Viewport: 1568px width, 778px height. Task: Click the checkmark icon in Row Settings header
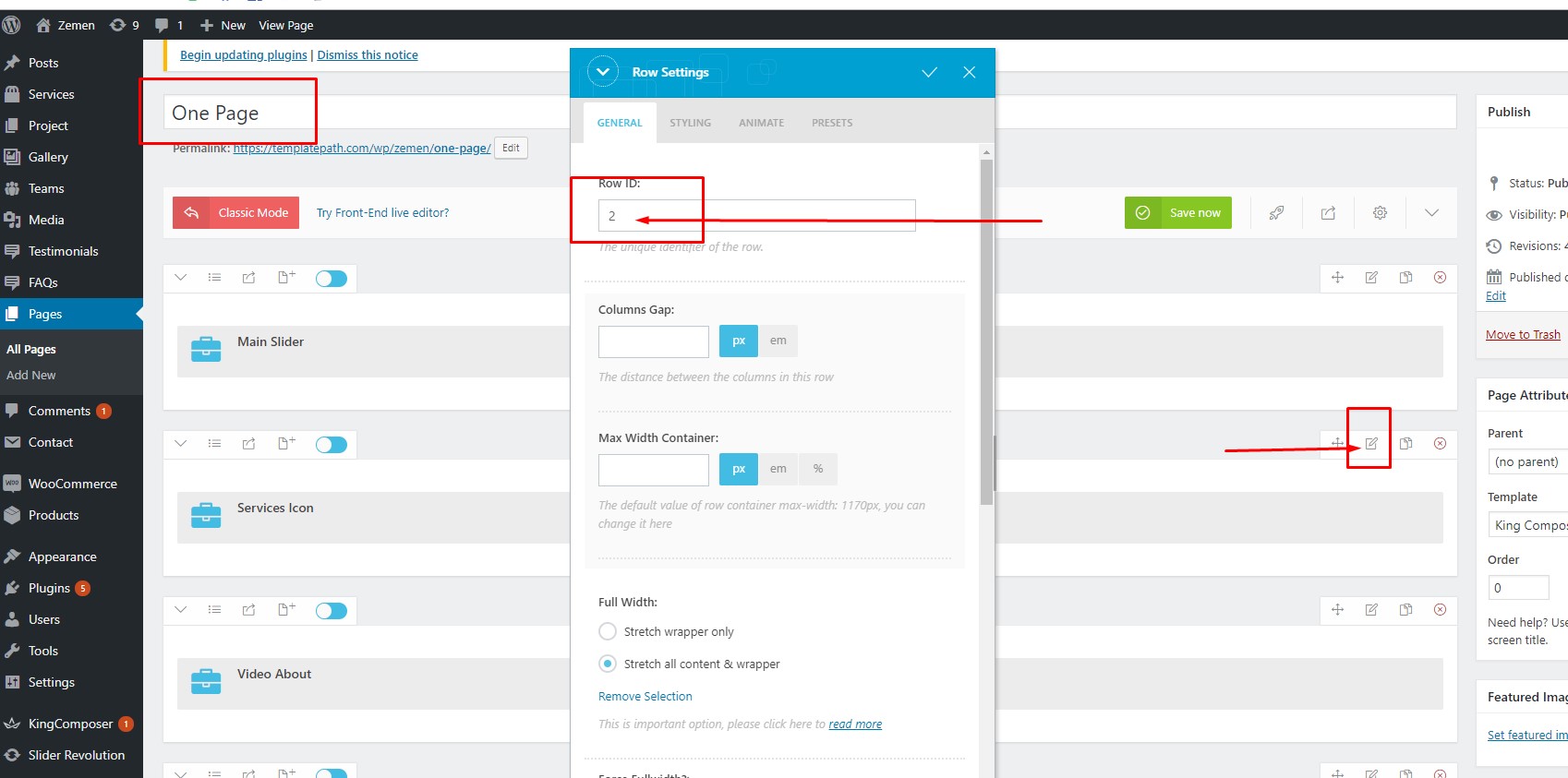[929, 73]
